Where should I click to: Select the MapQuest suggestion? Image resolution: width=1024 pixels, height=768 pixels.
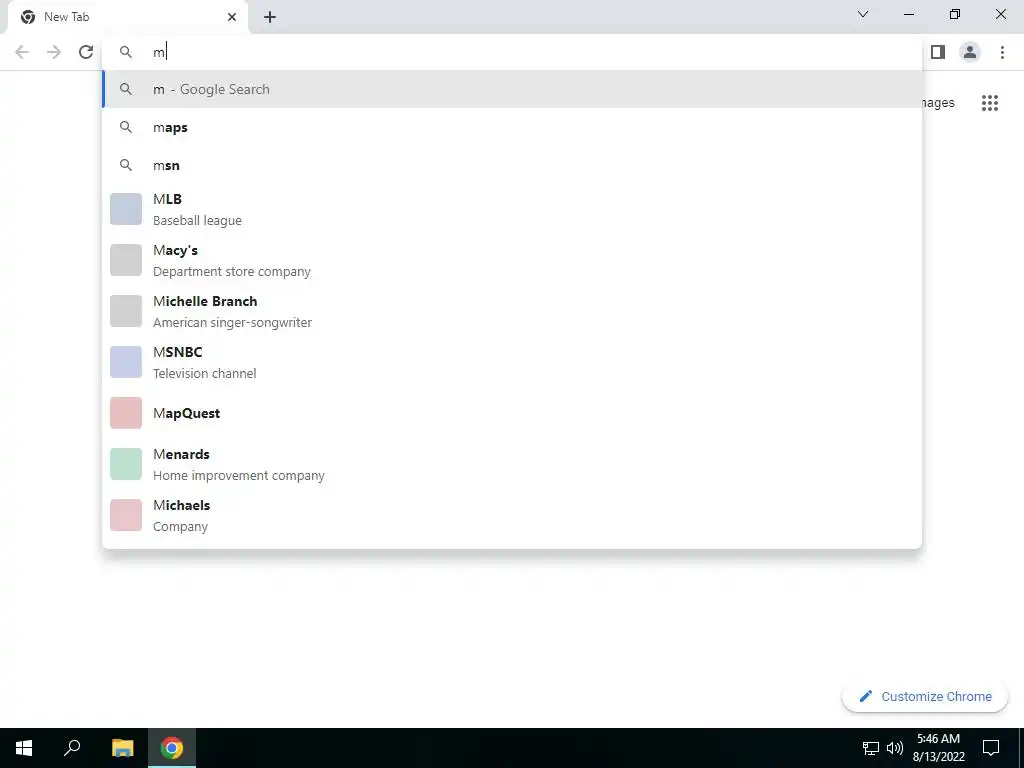(512, 413)
